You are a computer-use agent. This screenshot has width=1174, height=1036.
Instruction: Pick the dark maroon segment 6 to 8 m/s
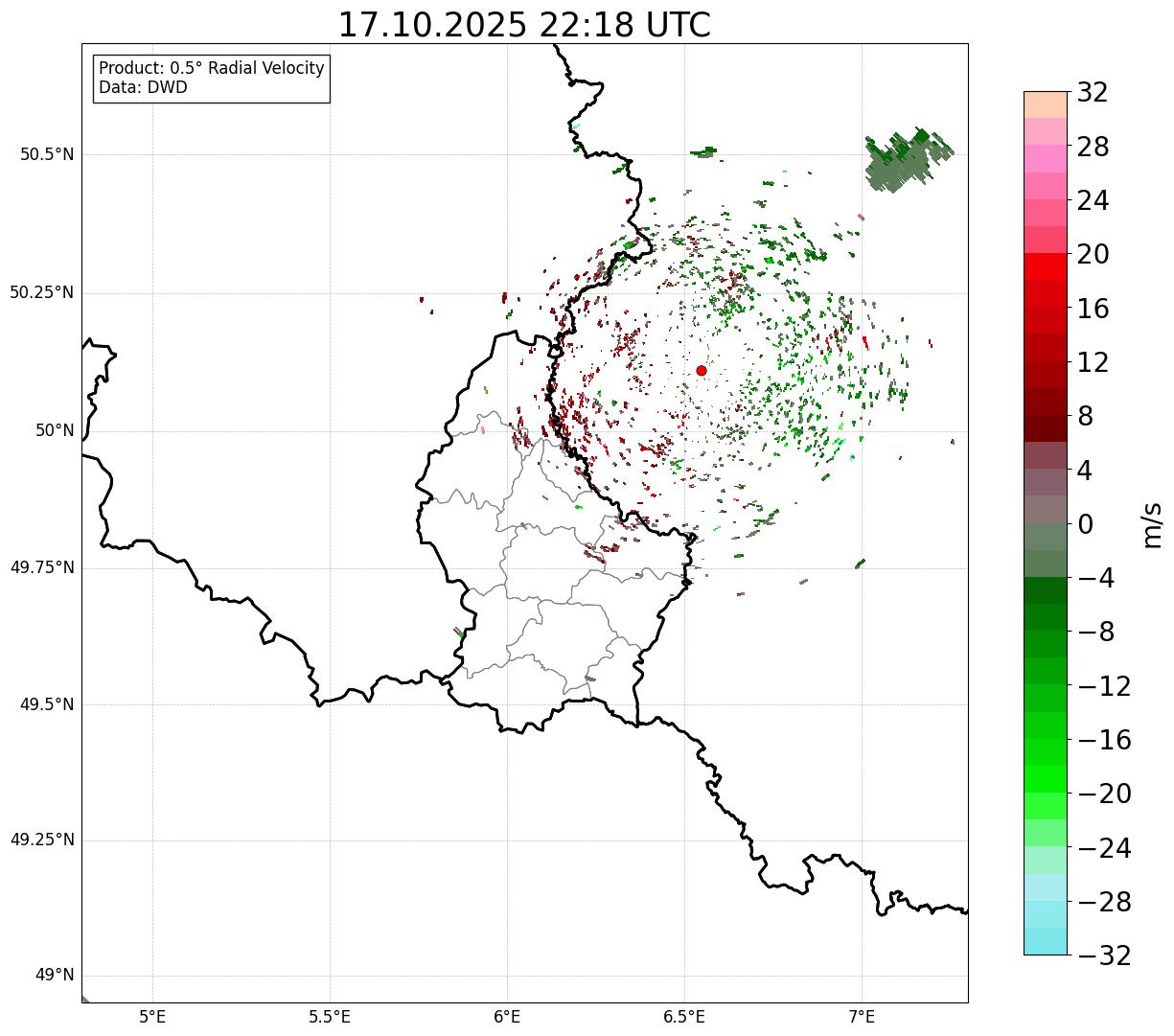[1045, 429]
